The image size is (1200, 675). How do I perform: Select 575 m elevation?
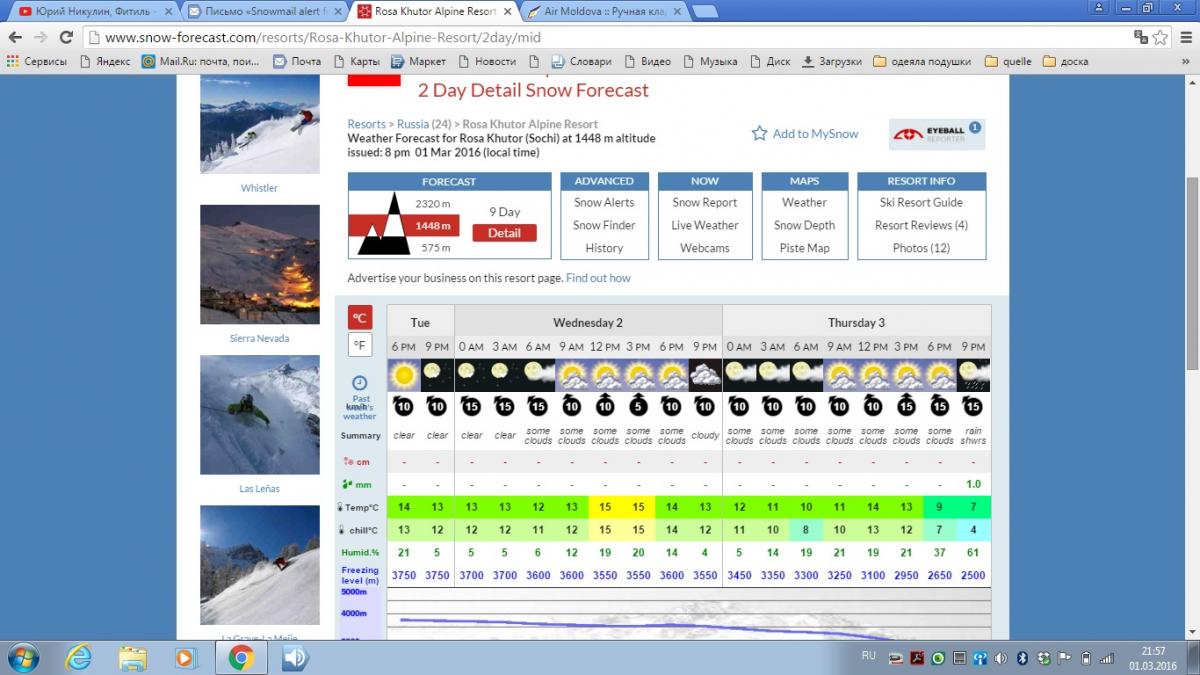436,247
